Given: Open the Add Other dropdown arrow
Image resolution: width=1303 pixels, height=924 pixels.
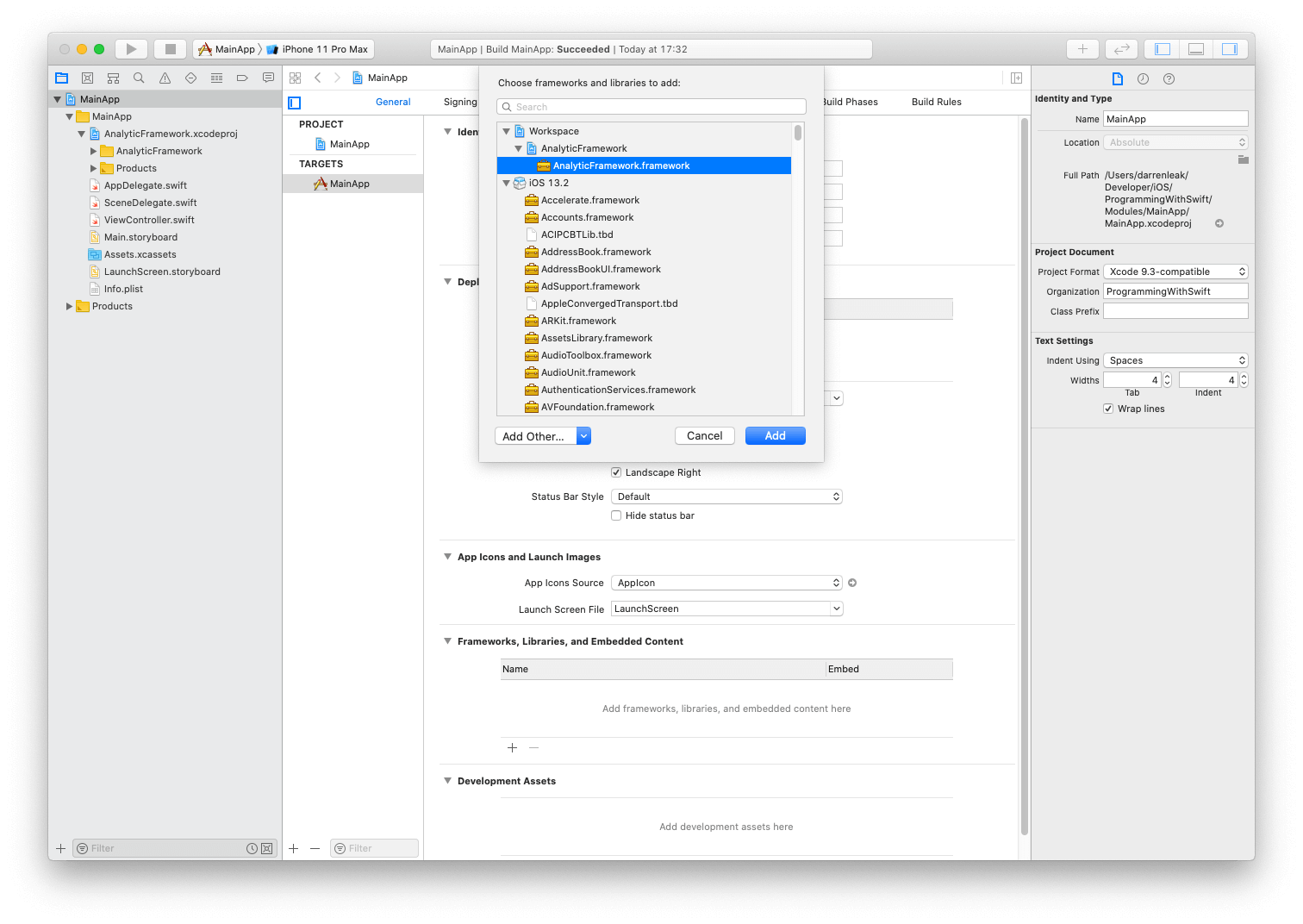Looking at the screenshot, I should 583,436.
